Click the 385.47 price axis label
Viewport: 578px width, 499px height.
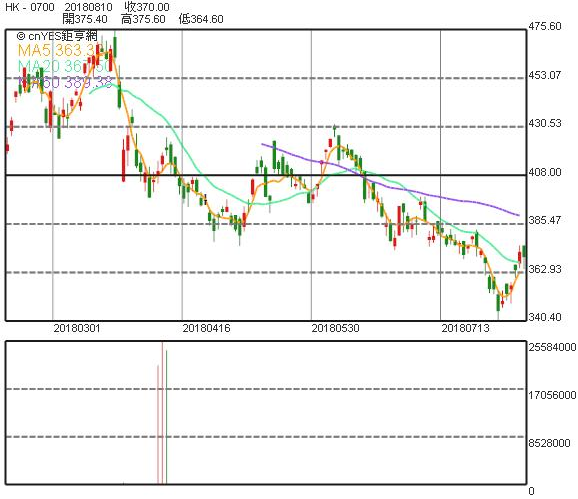tap(545, 220)
